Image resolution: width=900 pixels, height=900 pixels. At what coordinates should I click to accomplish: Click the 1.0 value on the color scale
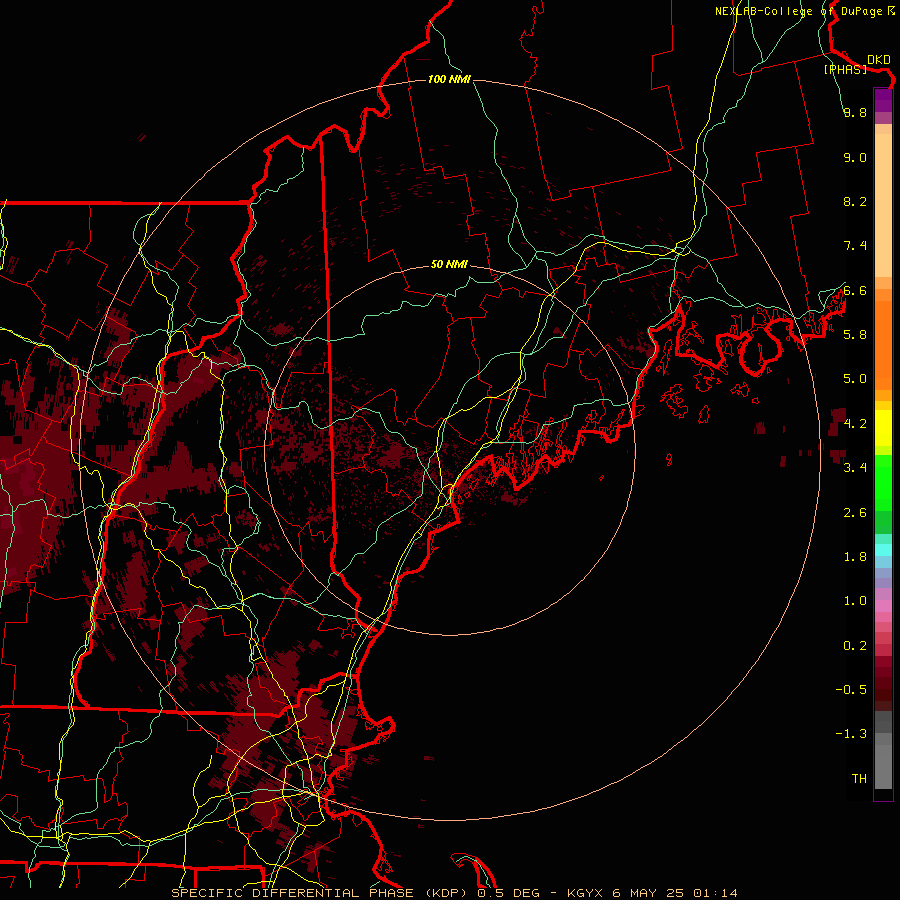pos(855,601)
